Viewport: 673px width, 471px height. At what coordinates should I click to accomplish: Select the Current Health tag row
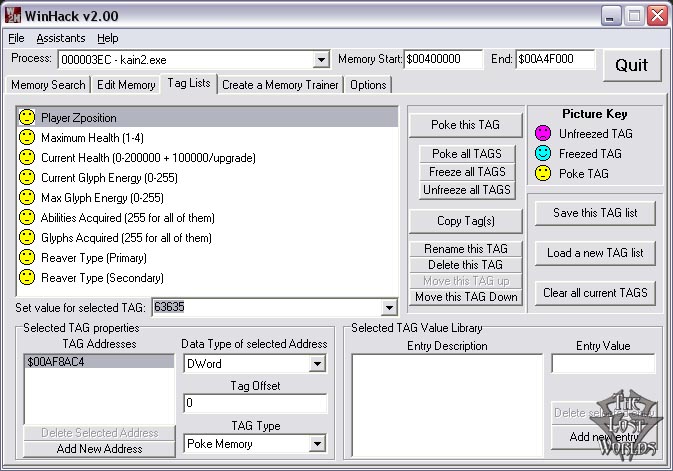207,157
